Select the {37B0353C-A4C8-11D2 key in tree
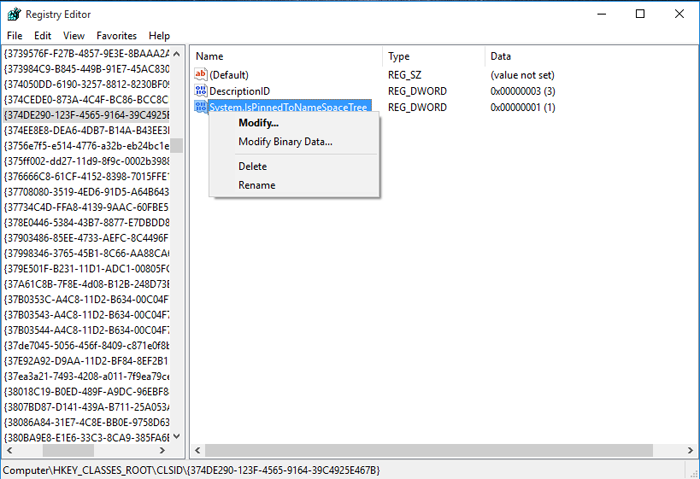The image size is (700, 479). 87,300
